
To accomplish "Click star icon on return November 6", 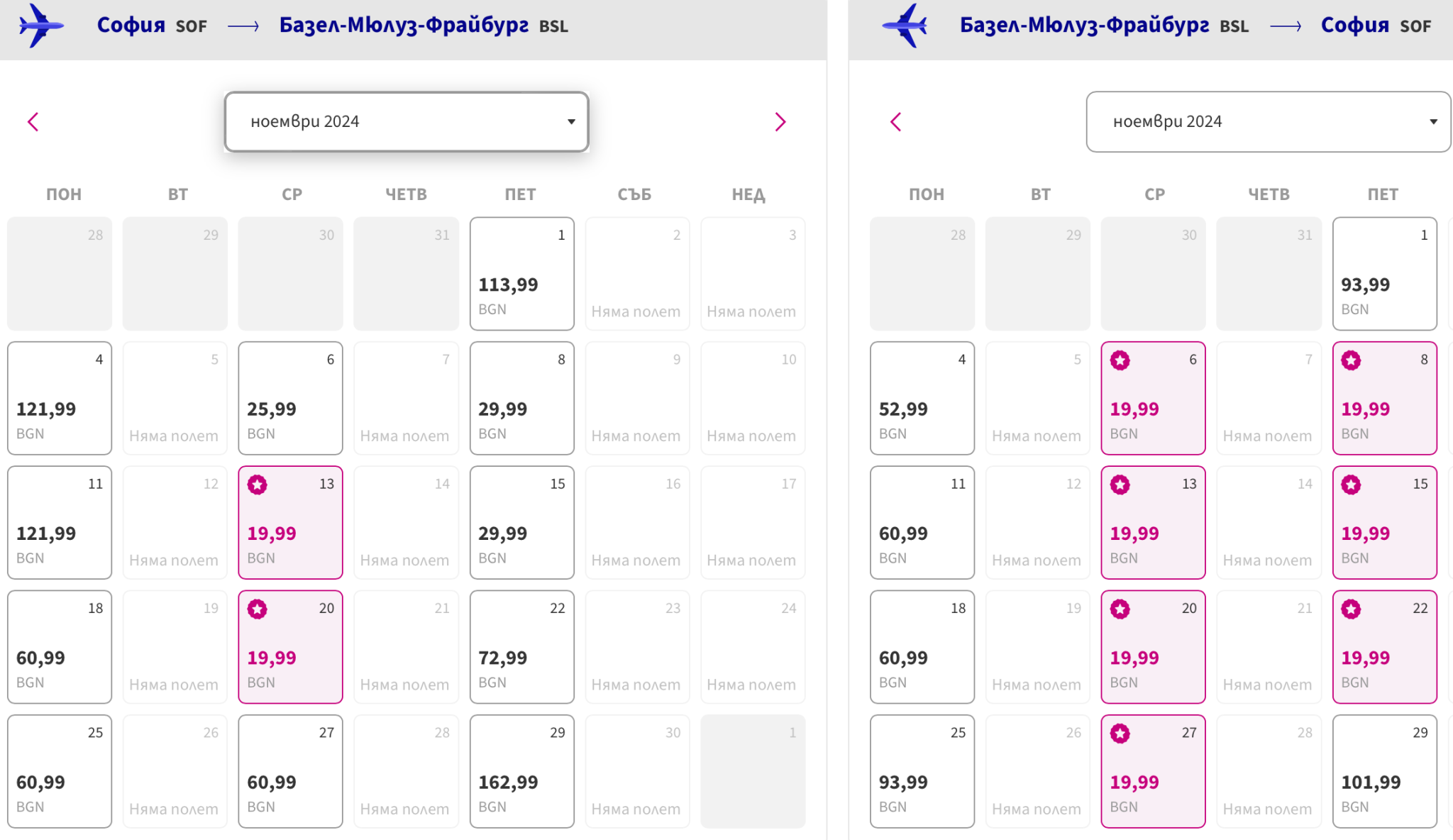I will coord(1120,360).
